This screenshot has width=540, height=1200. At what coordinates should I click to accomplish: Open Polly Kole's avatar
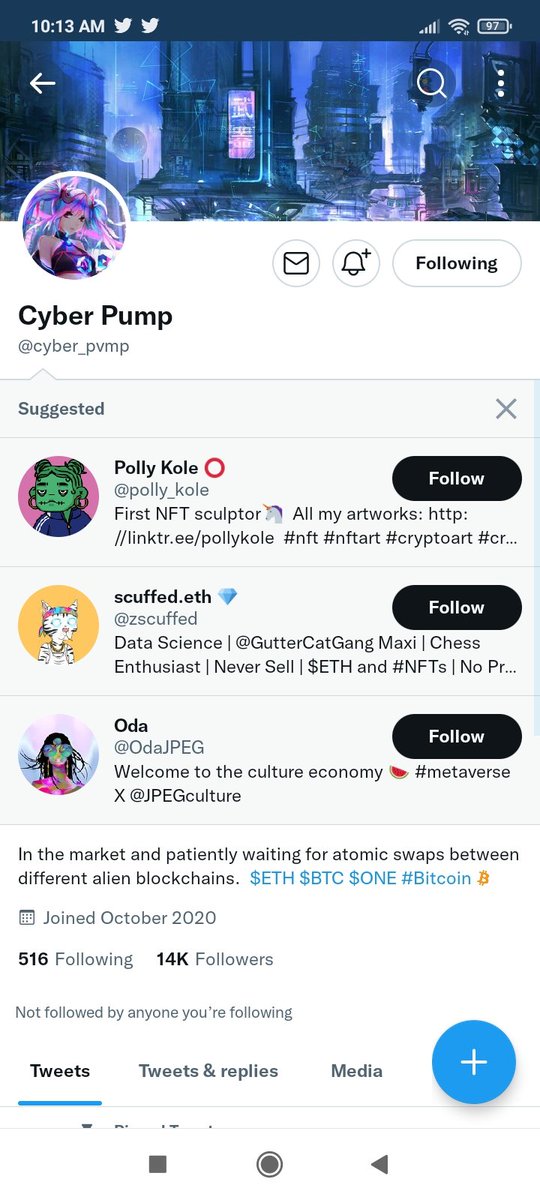[58, 496]
